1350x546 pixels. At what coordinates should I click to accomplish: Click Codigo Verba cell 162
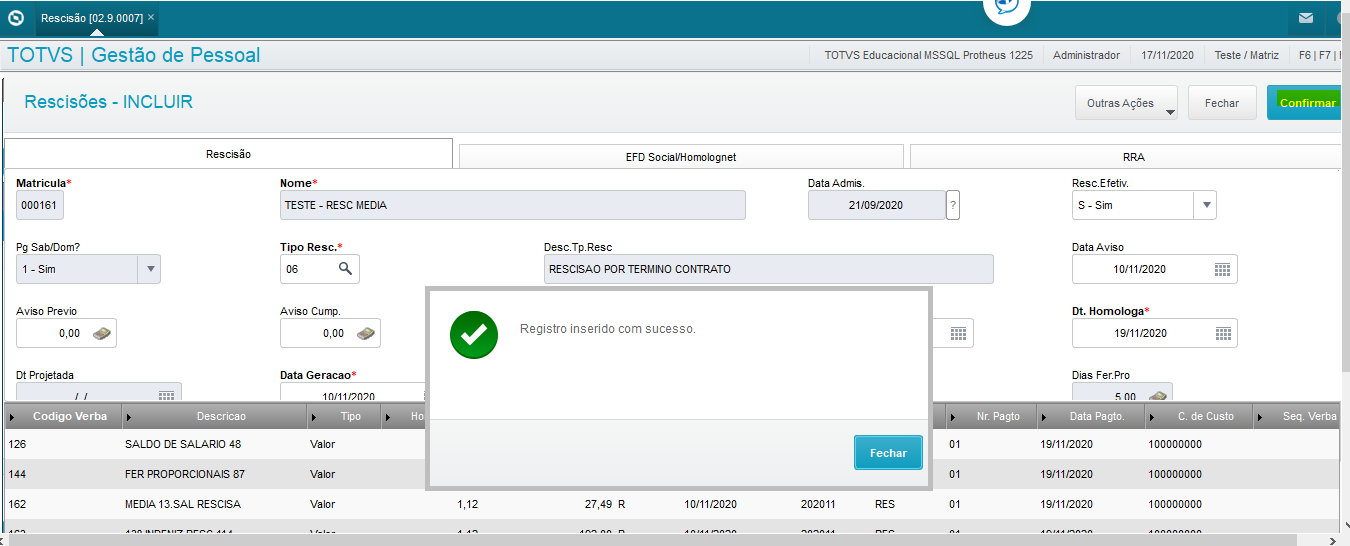[17, 504]
